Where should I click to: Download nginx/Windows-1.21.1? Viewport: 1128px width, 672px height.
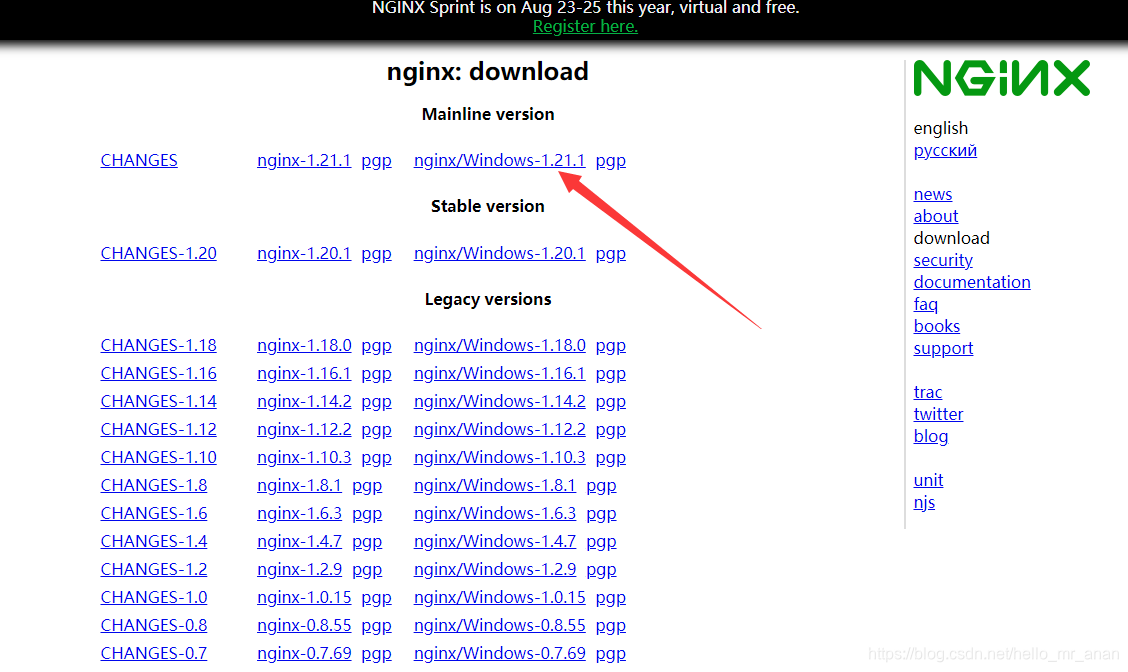point(499,160)
